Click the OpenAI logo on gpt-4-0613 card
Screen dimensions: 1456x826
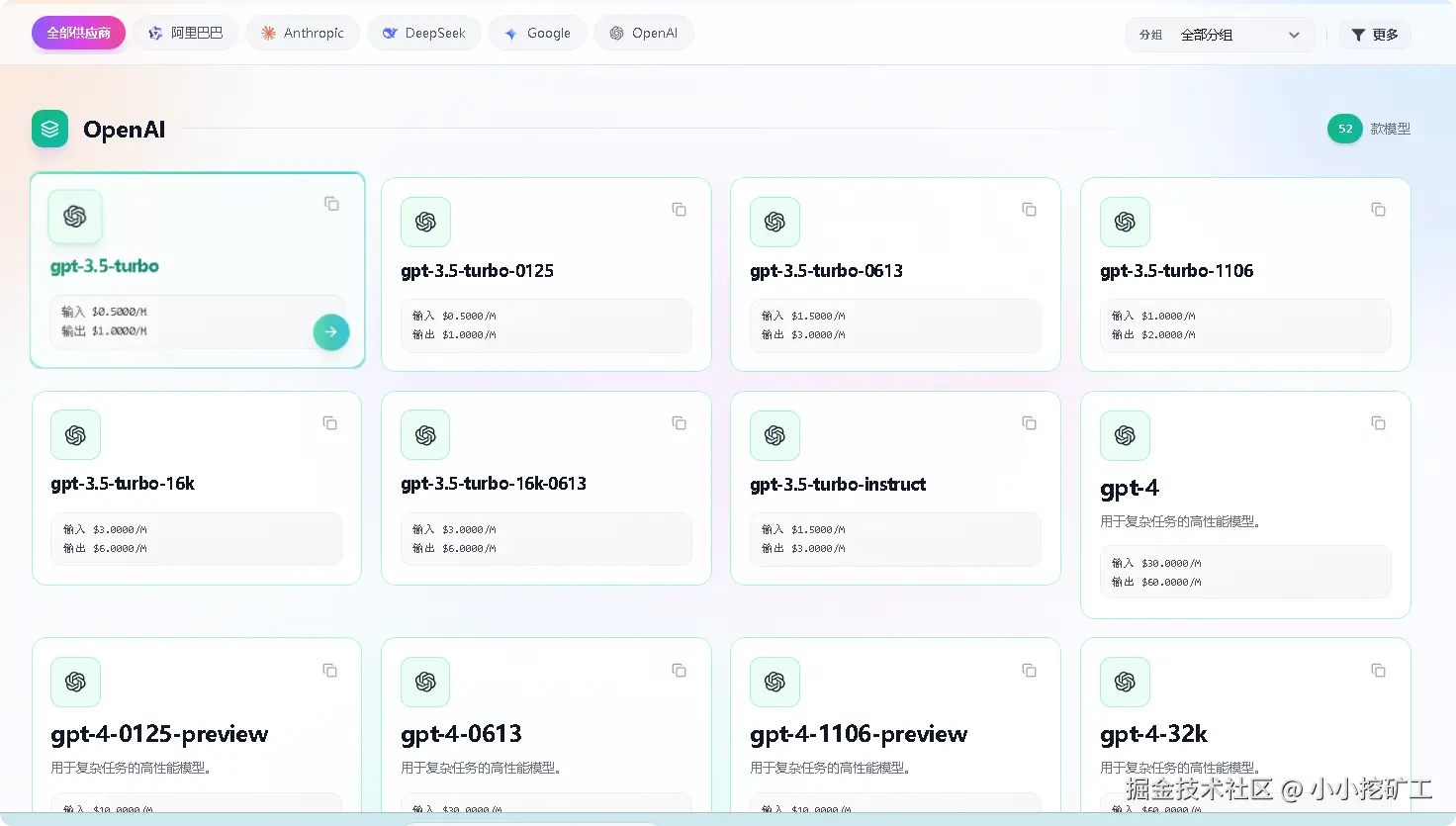point(425,682)
